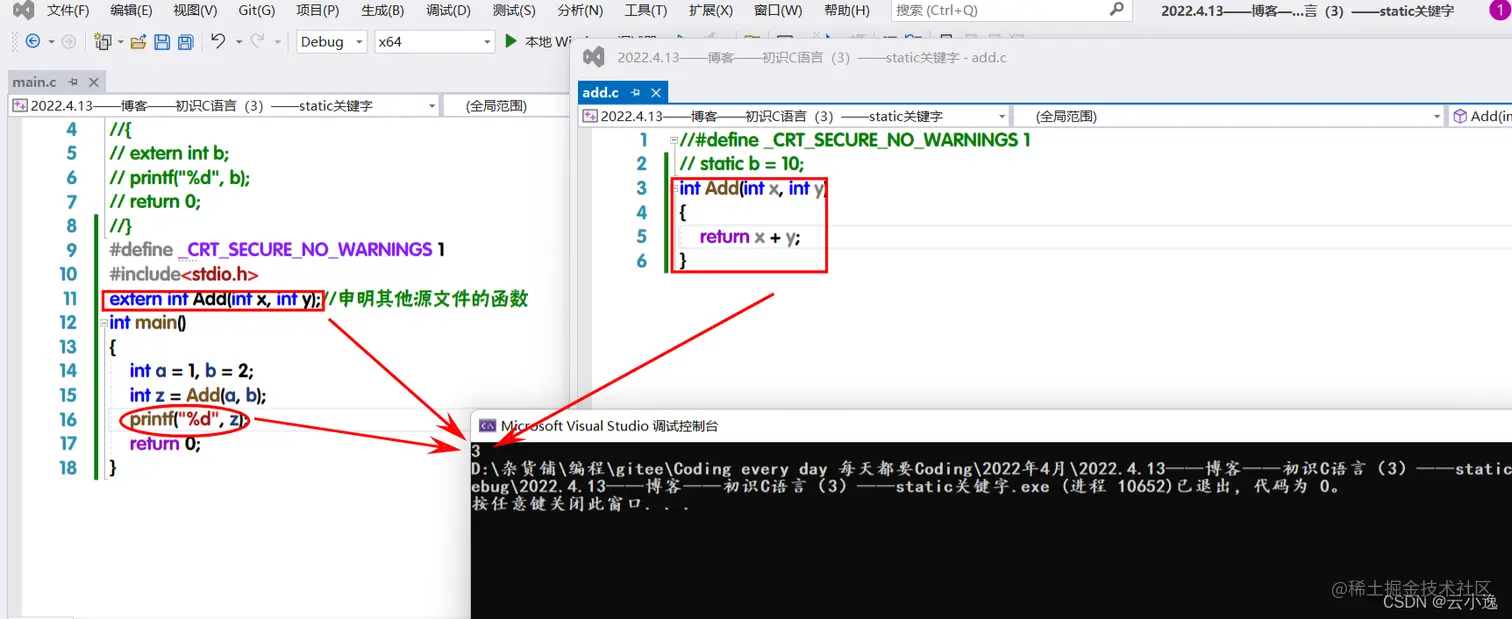Open the undo history dropdown arrow
This screenshot has height=619, width=1512.
tap(239, 42)
